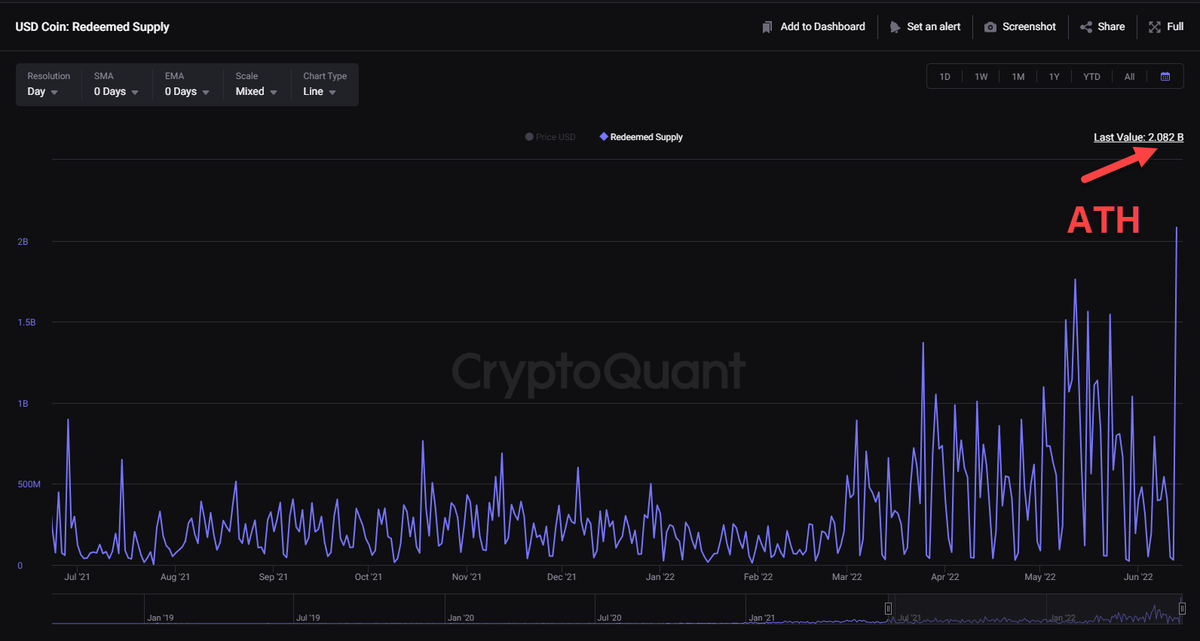Enter fullscreen via the Full icon
The width and height of the screenshot is (1200, 641).
pos(1156,26)
